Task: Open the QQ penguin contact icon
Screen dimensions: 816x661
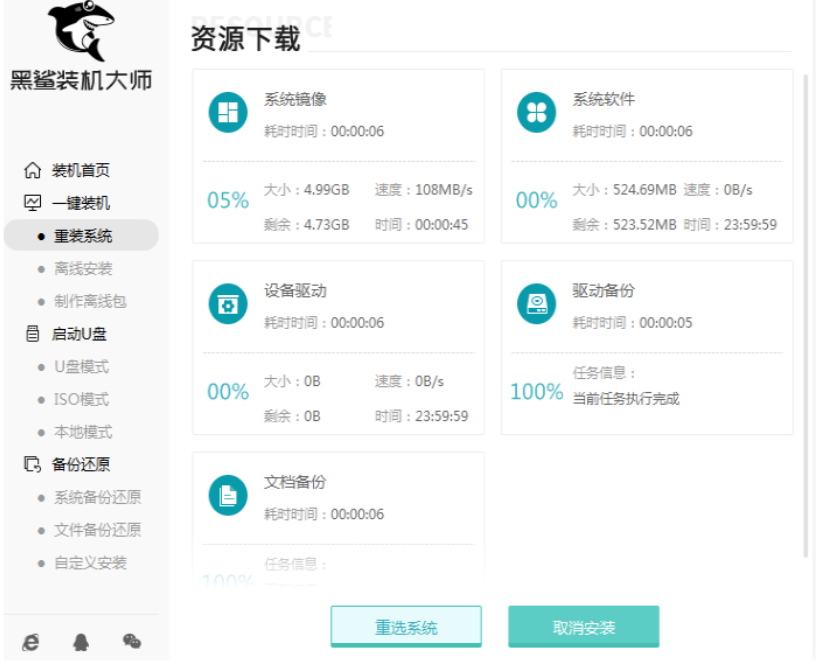Action: 81,642
